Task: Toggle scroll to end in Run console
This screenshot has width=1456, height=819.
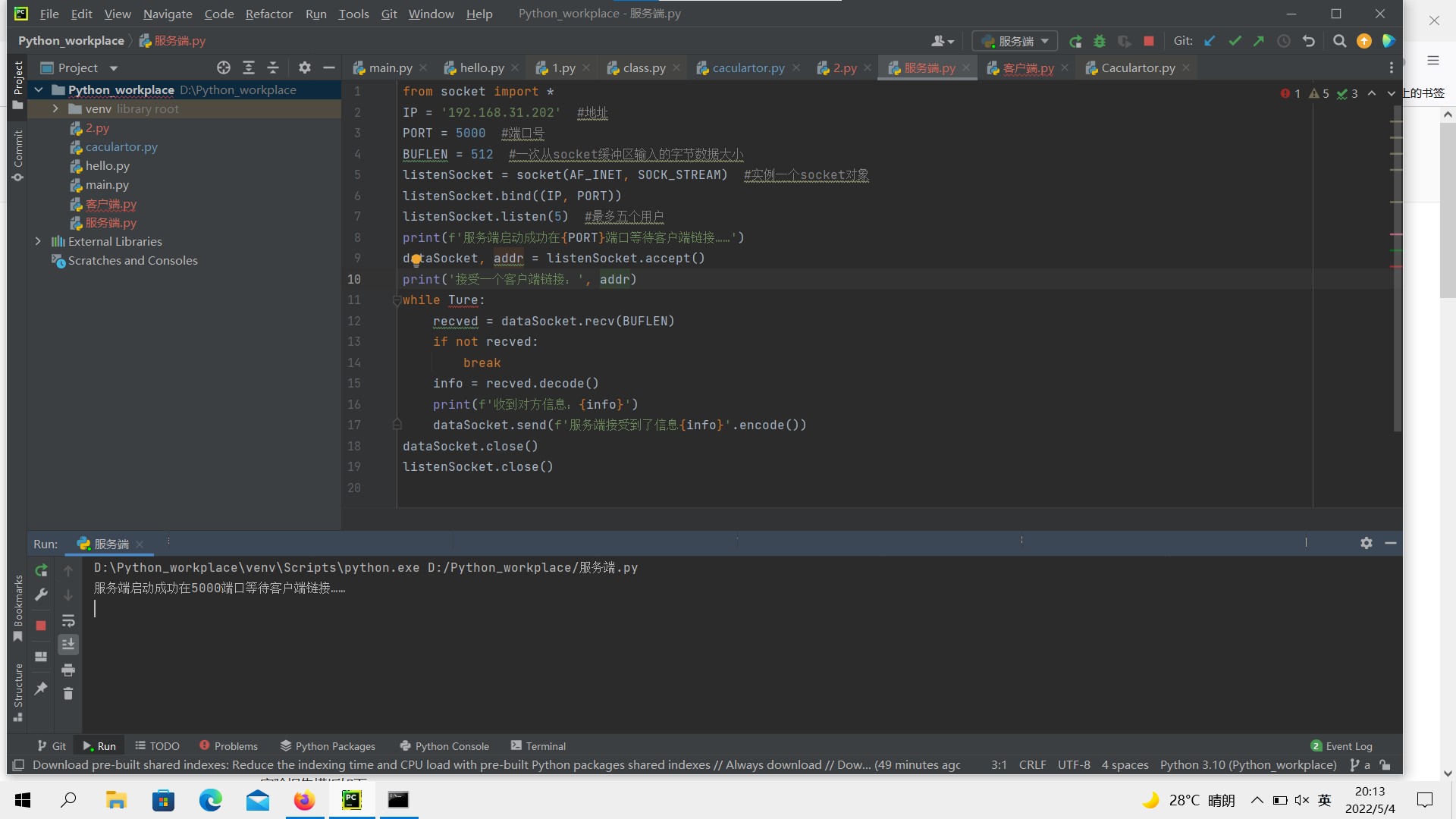Action: click(68, 645)
